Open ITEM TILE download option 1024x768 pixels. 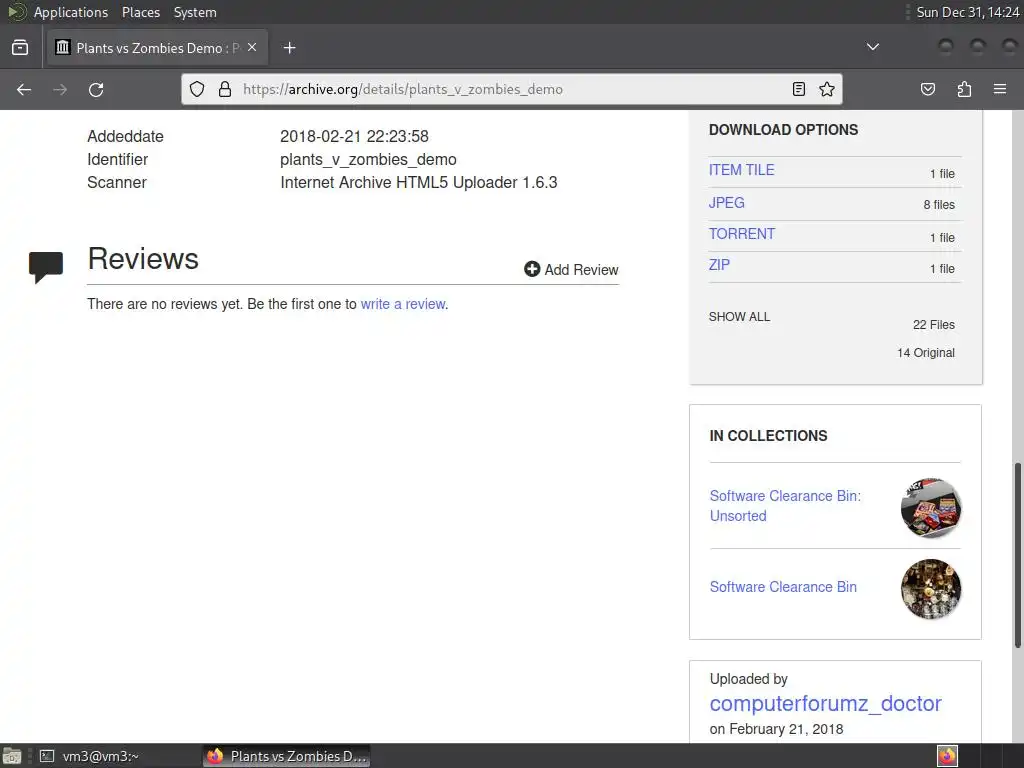pyautogui.click(x=742, y=170)
